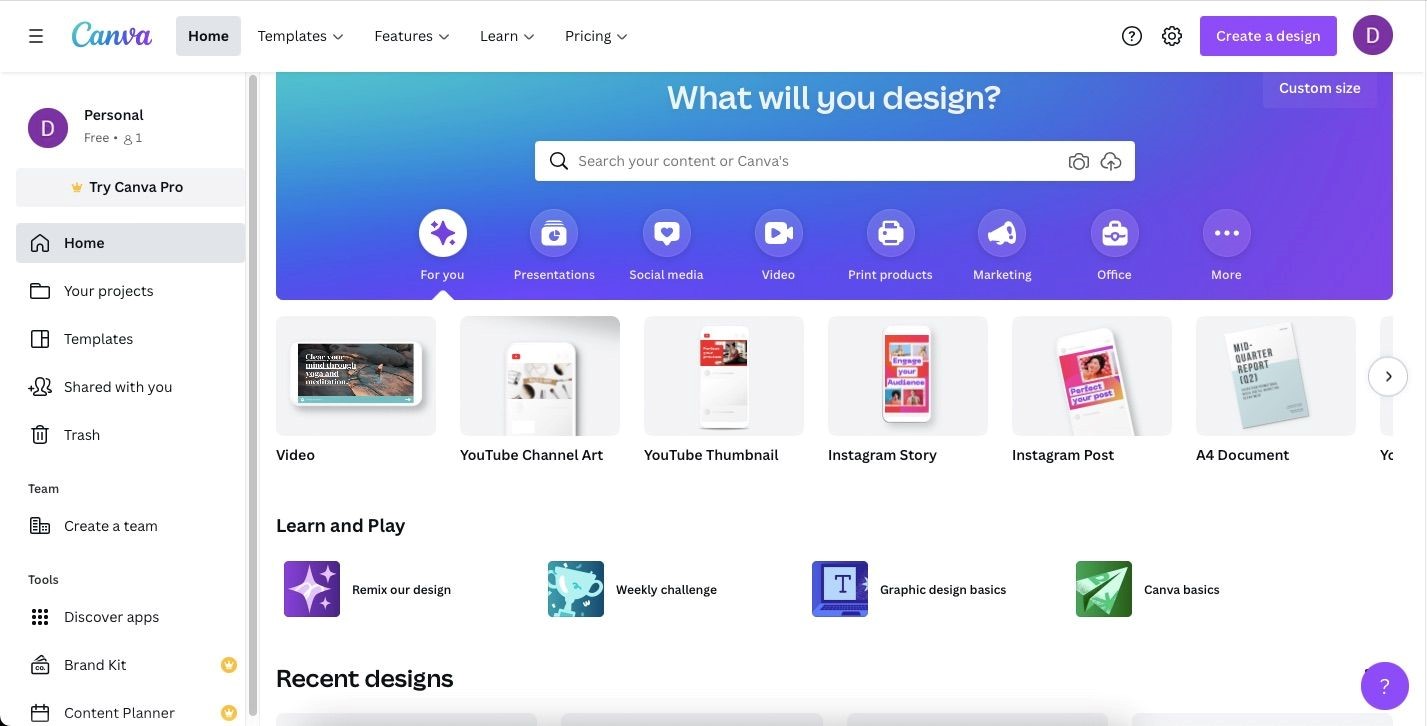The height and width of the screenshot is (726, 1427).
Task: Click Remix our design label
Action: (x=401, y=590)
